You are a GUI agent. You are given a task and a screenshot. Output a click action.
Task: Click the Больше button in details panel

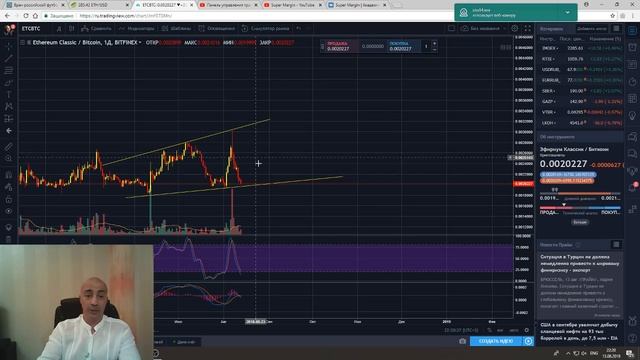click(580, 222)
